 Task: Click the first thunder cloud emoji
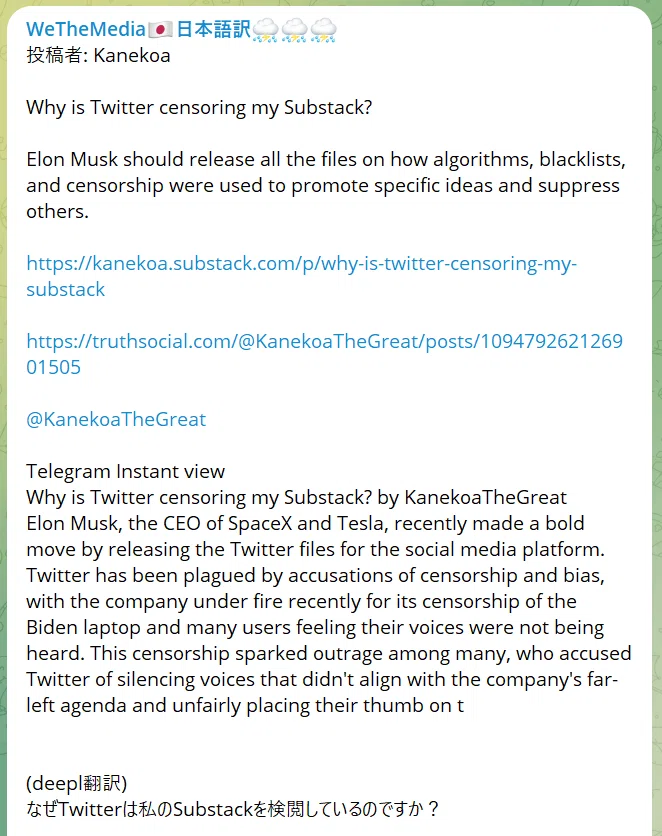265,30
